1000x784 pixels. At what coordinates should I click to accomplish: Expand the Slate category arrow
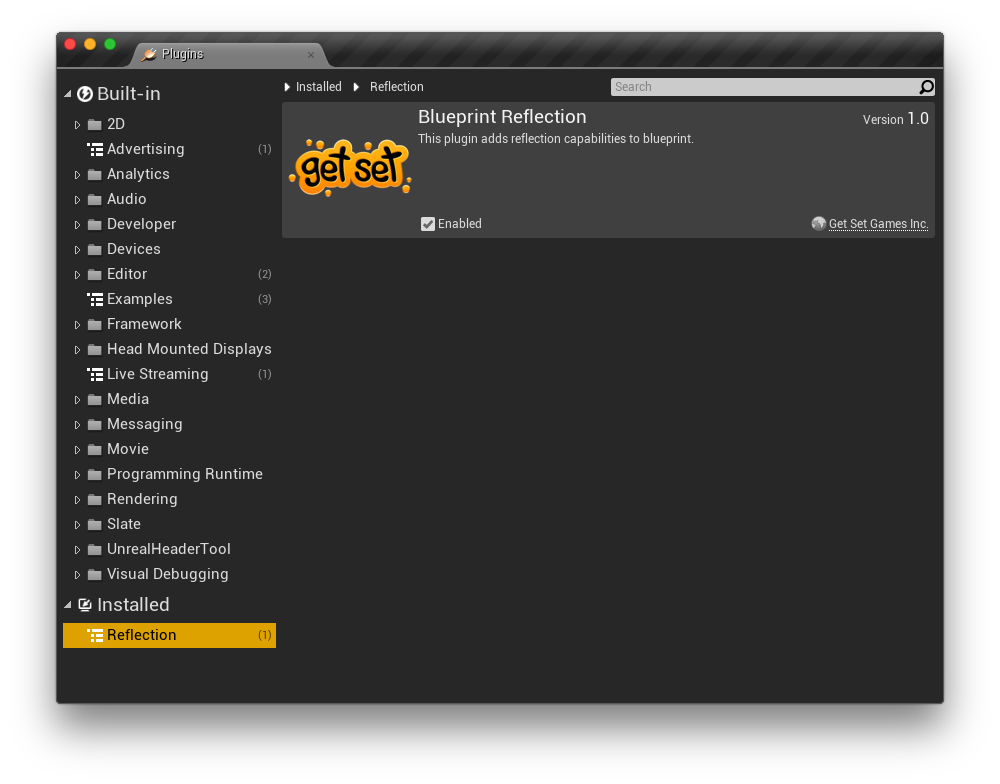tap(77, 525)
